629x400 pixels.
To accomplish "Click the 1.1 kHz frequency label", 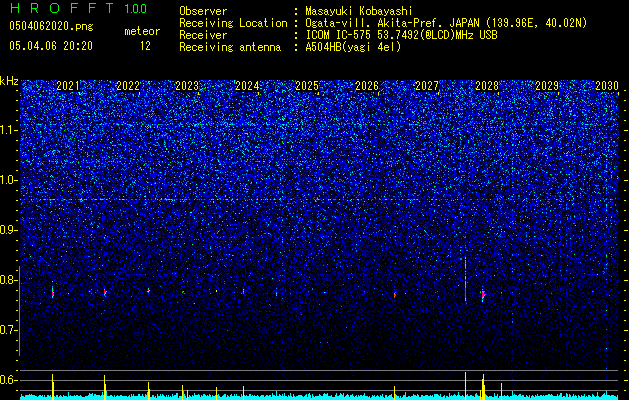I will tap(9, 130).
